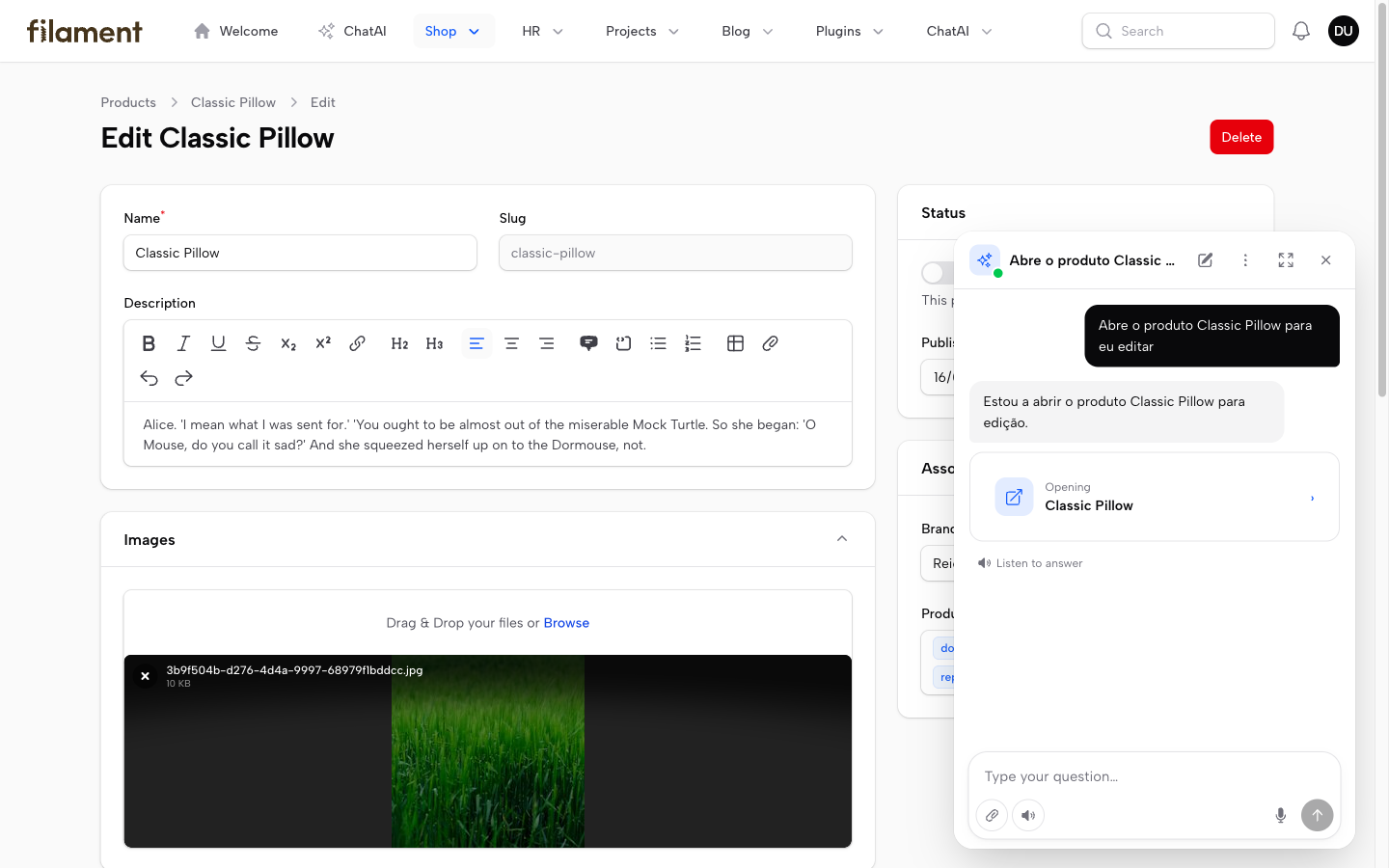
Task: Redo the description edit
Action: (183, 378)
